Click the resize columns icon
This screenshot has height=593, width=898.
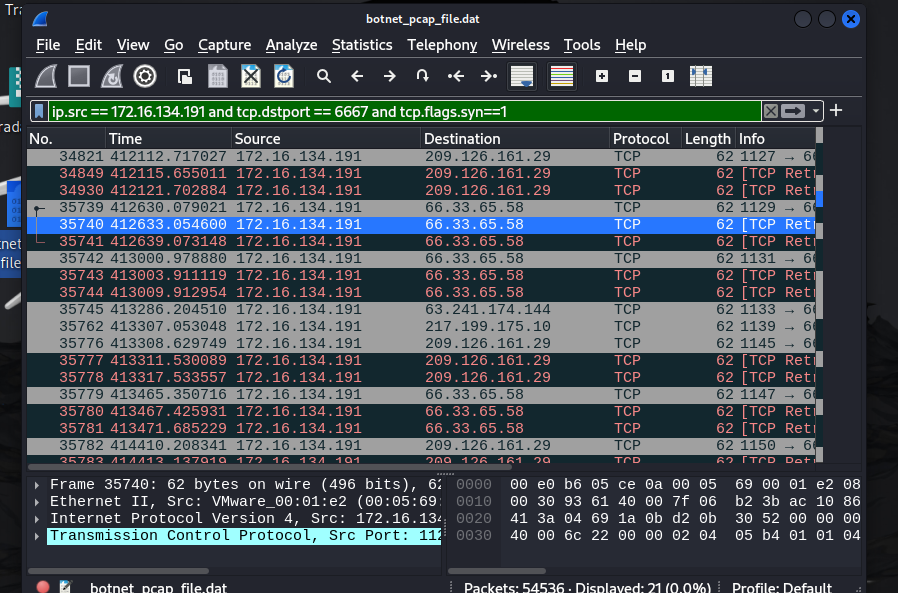click(x=701, y=76)
